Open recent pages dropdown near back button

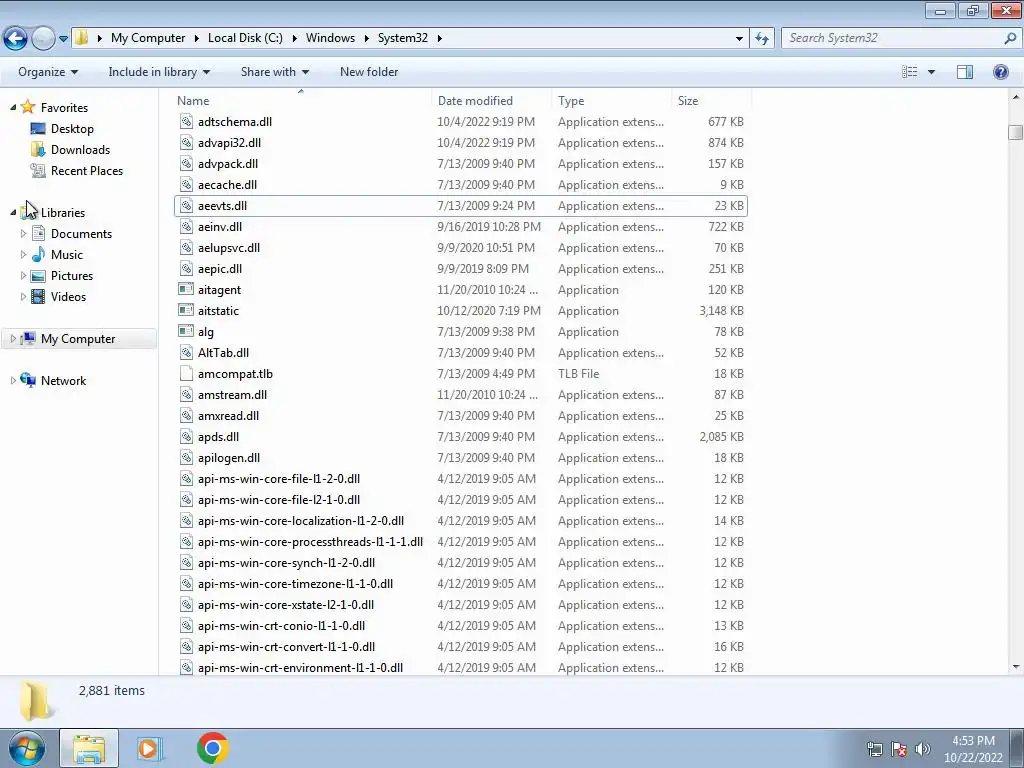[63, 39]
